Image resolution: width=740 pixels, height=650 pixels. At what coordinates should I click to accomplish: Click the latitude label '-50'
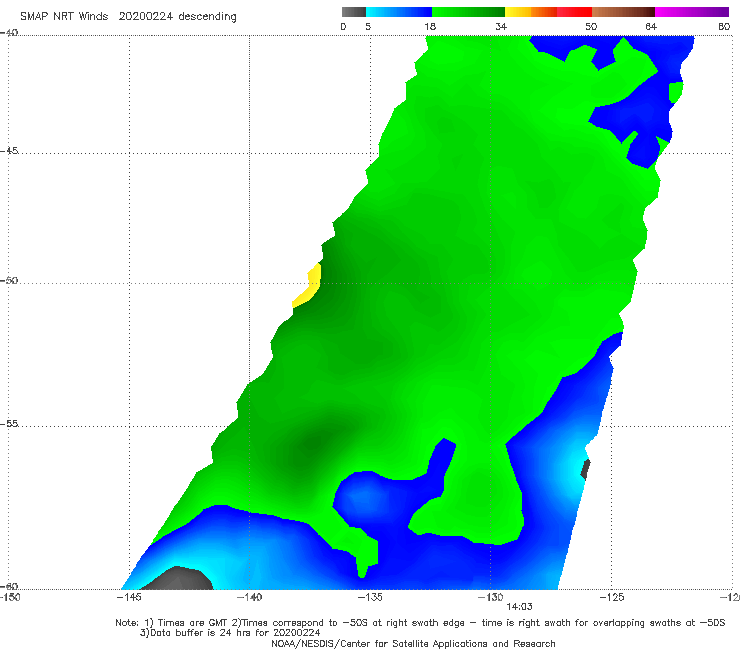pyautogui.click(x=9, y=280)
